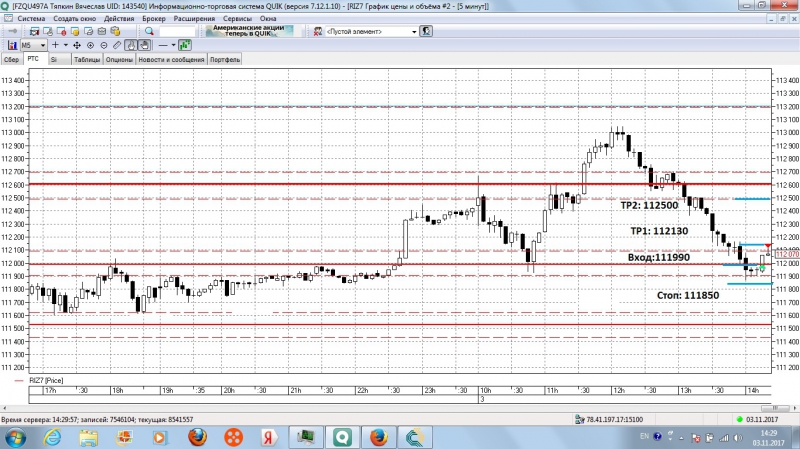This screenshot has width=800, height=449.
Task: Click the current price label 112 070
Action: coord(787,254)
